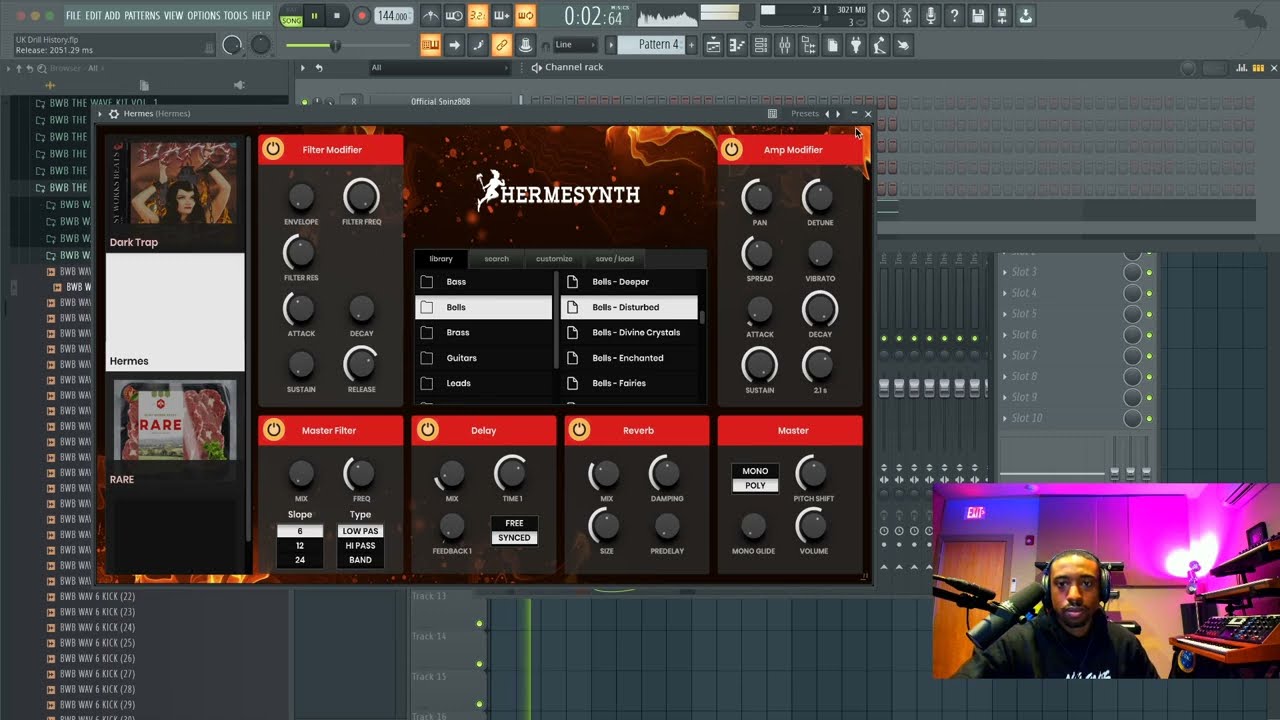Load the Bells - Fairies preset
The height and width of the screenshot is (720, 1280).
pos(630,383)
